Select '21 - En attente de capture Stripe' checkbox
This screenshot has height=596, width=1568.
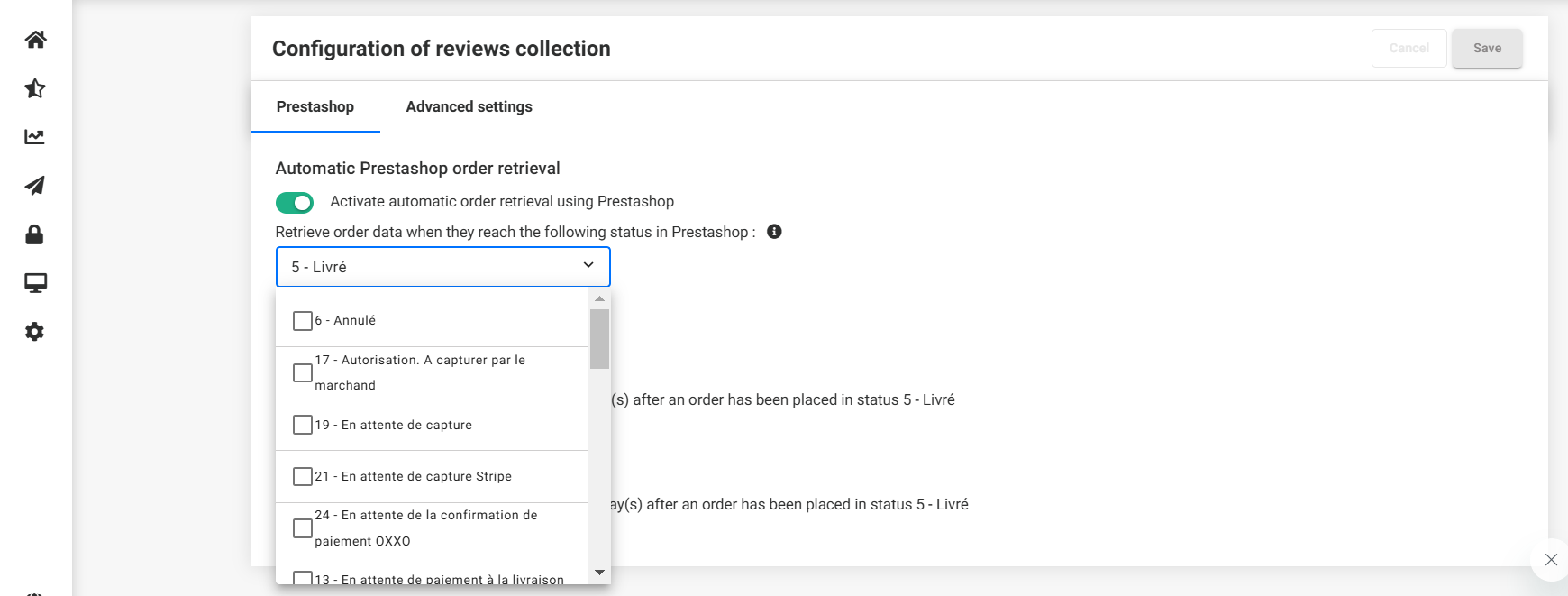(303, 476)
